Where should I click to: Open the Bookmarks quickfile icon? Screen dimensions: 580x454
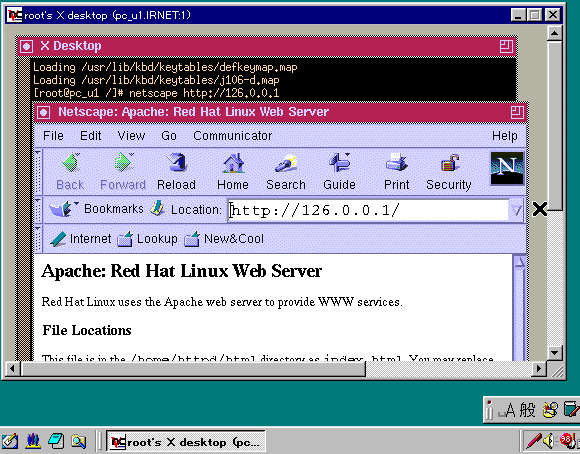point(63,209)
